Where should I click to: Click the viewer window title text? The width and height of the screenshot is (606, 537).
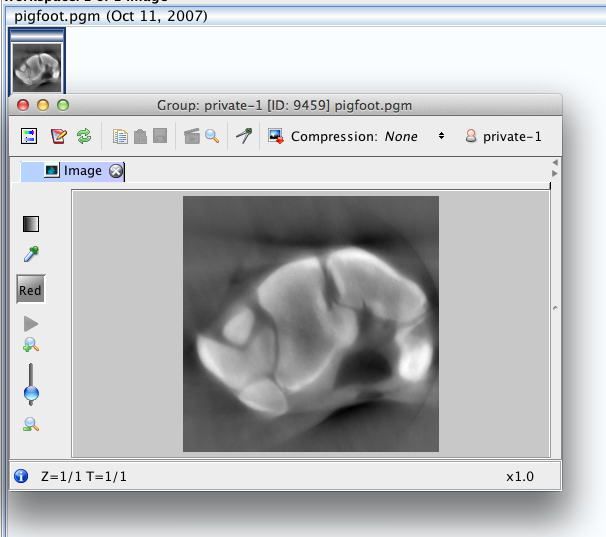(x=284, y=106)
